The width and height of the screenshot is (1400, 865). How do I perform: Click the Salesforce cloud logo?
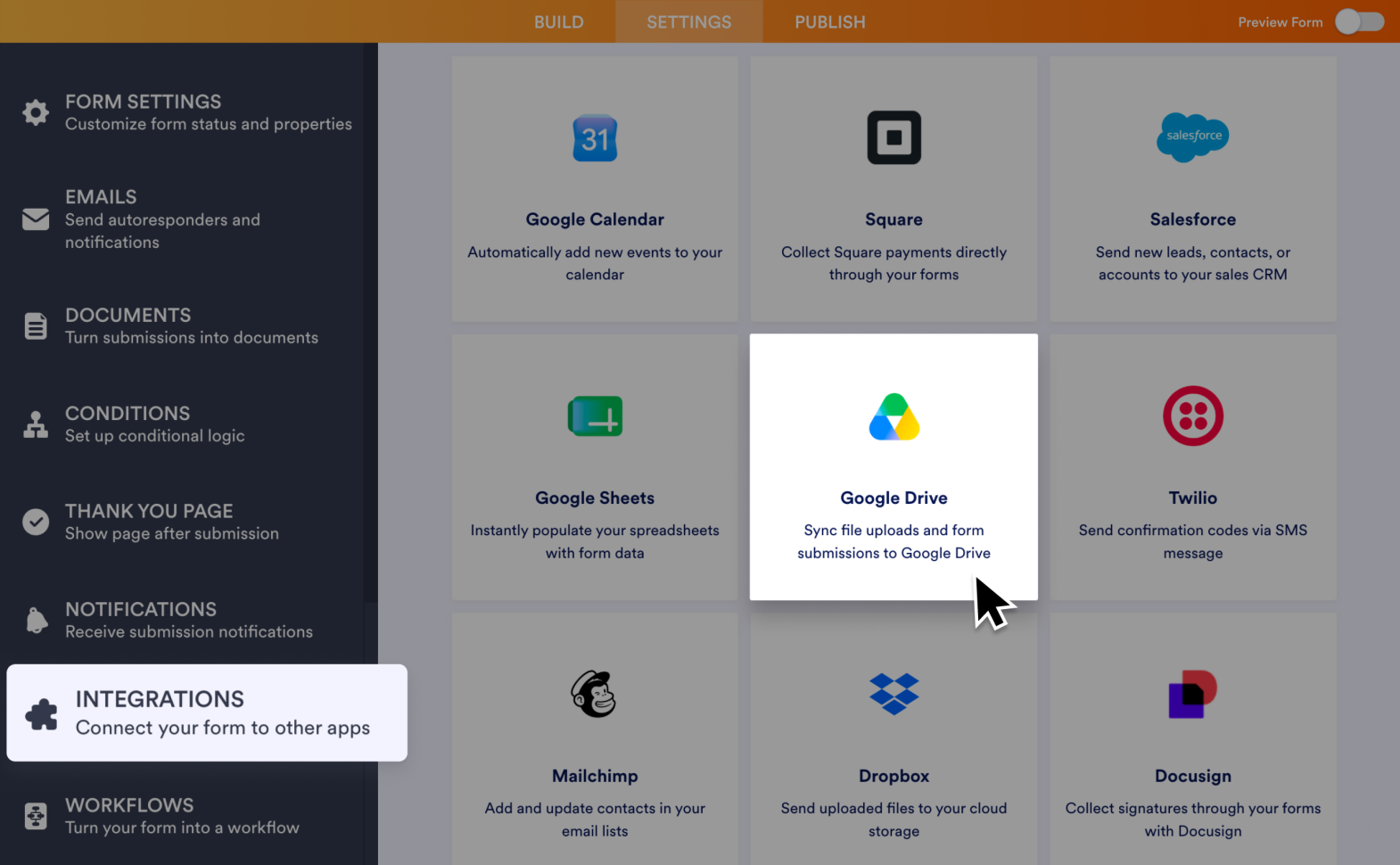[x=1192, y=137]
